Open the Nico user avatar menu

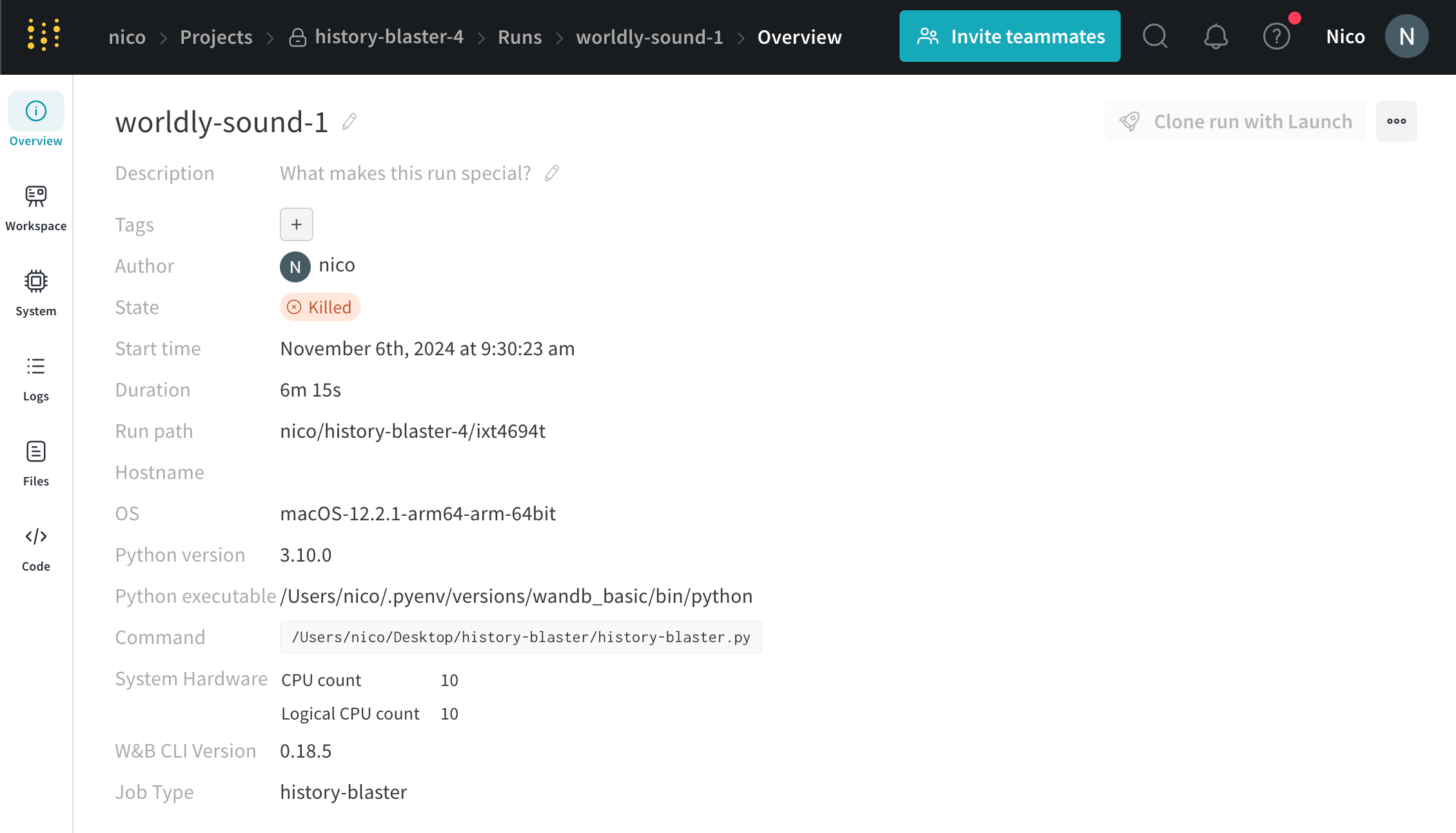click(x=1406, y=36)
